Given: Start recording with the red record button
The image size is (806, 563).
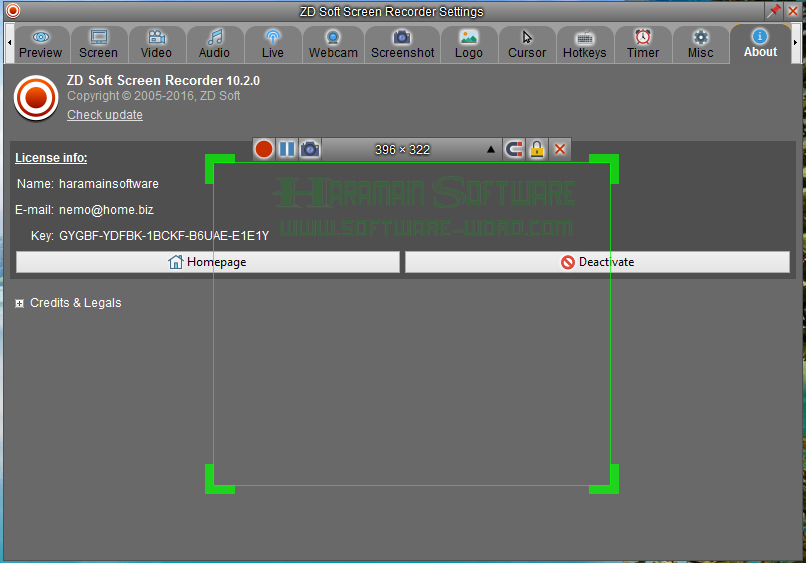Looking at the screenshot, I should coord(264,149).
